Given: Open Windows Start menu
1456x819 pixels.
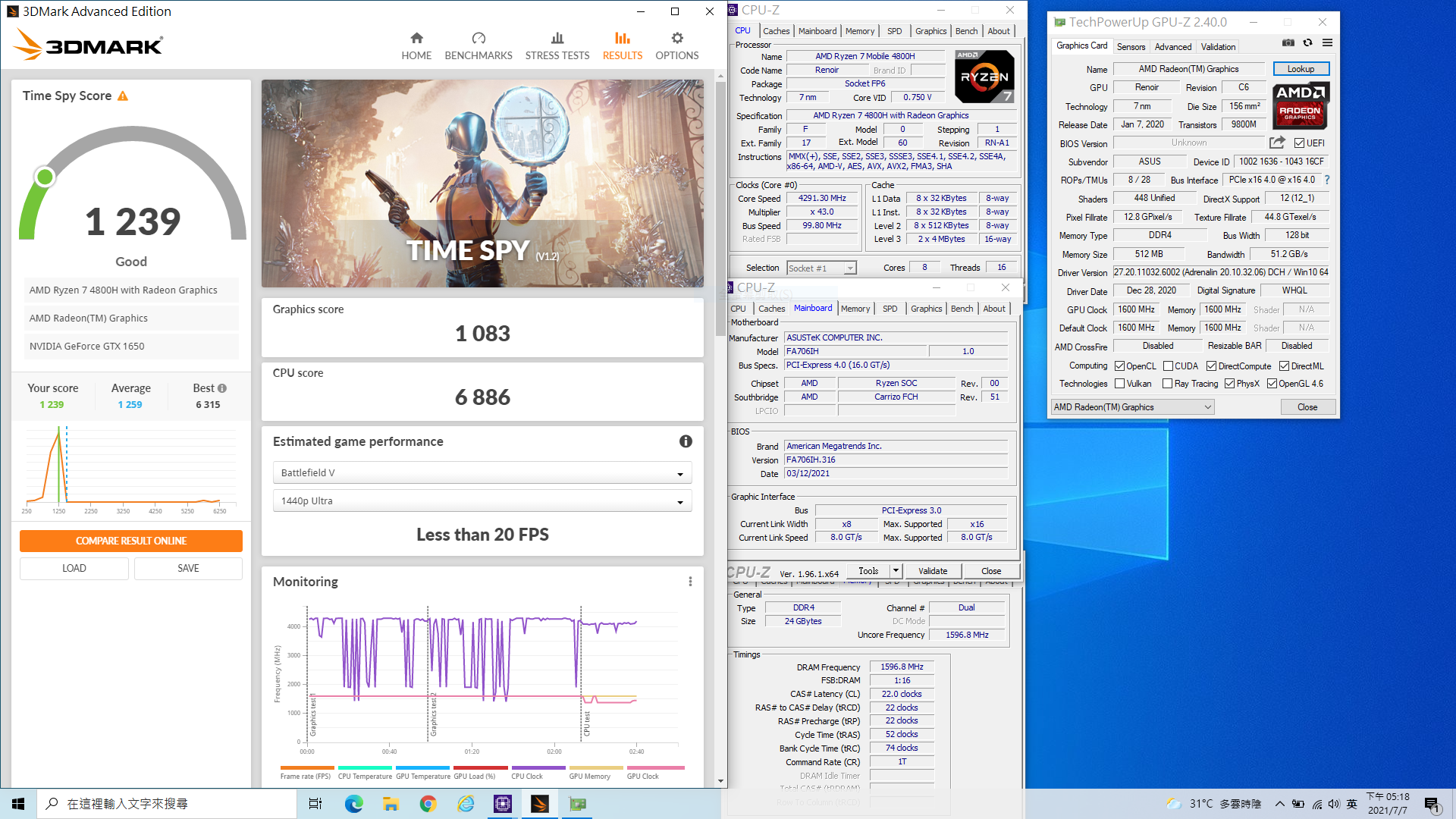Looking at the screenshot, I should pyautogui.click(x=18, y=804).
